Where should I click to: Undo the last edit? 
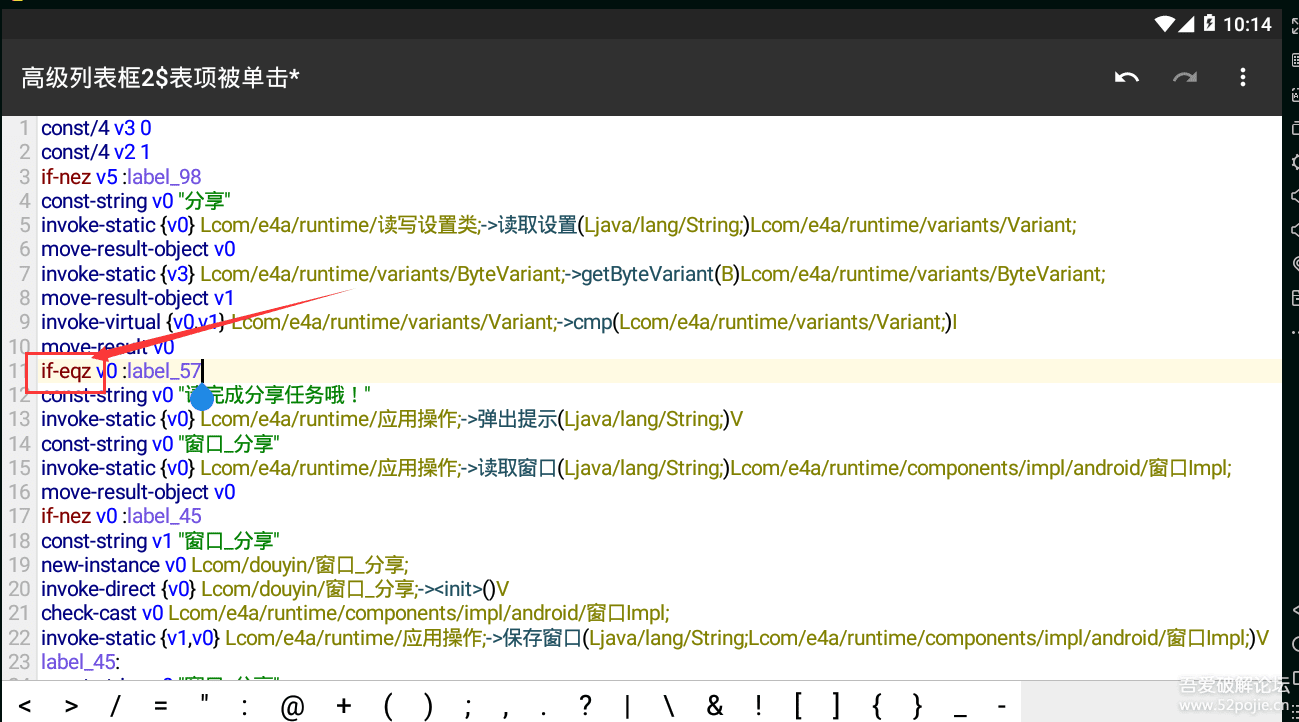(x=1127, y=78)
